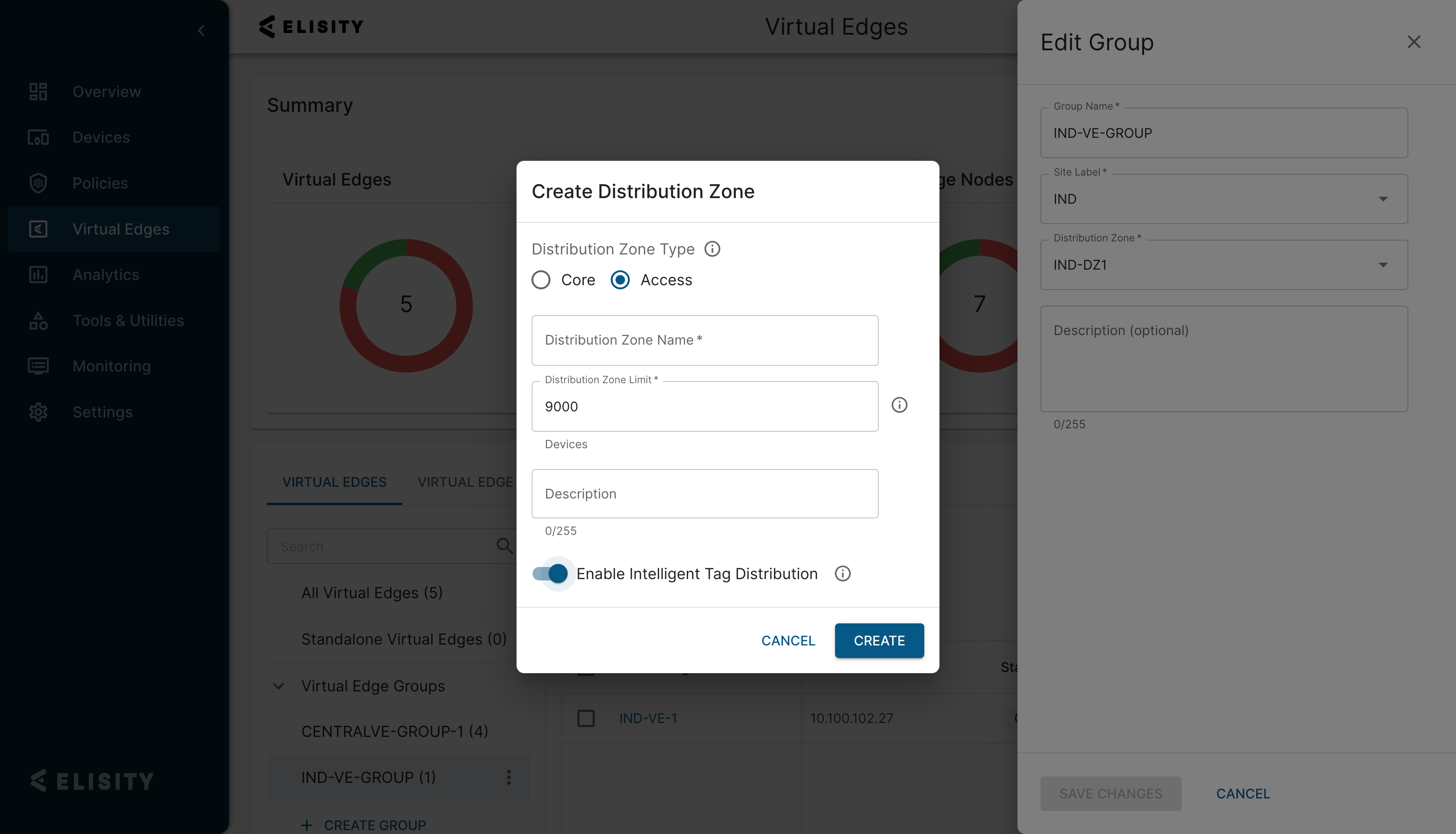1456x834 pixels.
Task: Collapse the left sidebar with chevron icon
Action: pos(201,30)
